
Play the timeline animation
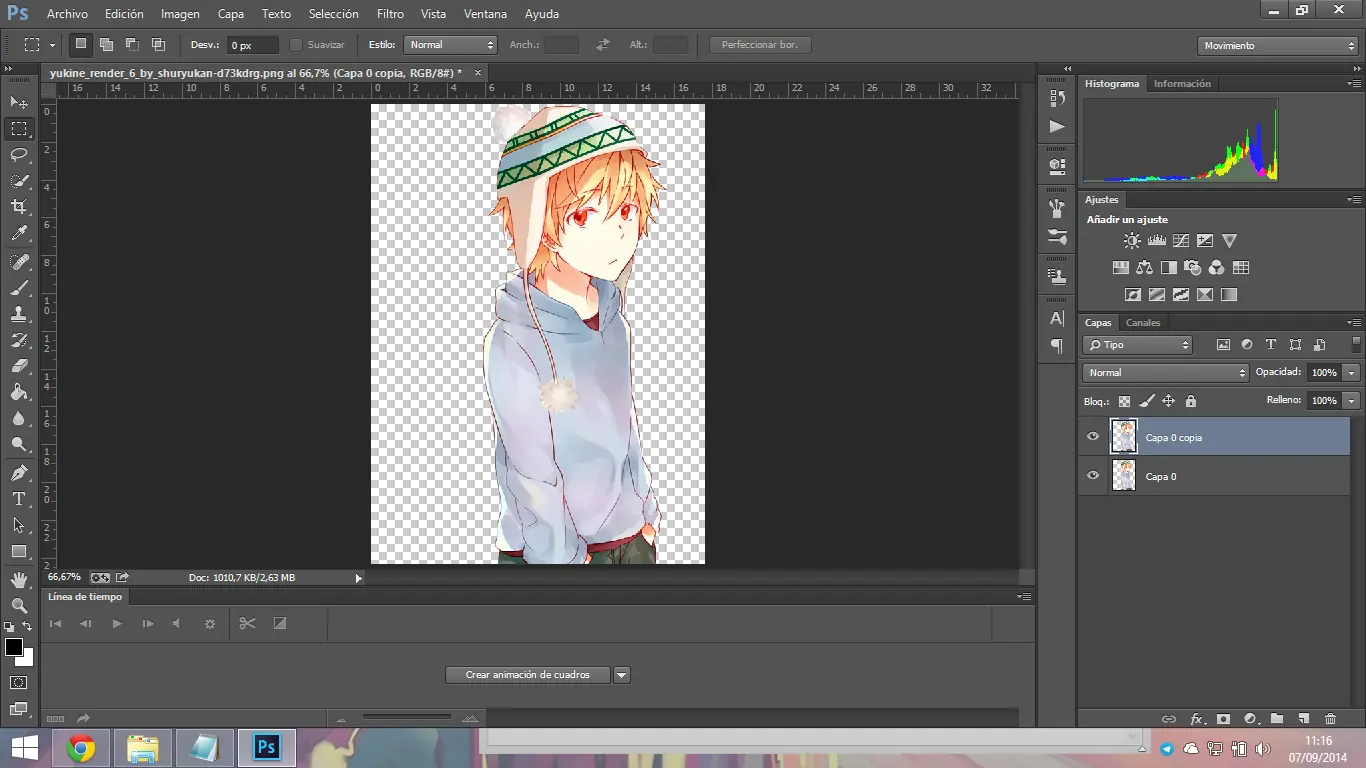117,624
